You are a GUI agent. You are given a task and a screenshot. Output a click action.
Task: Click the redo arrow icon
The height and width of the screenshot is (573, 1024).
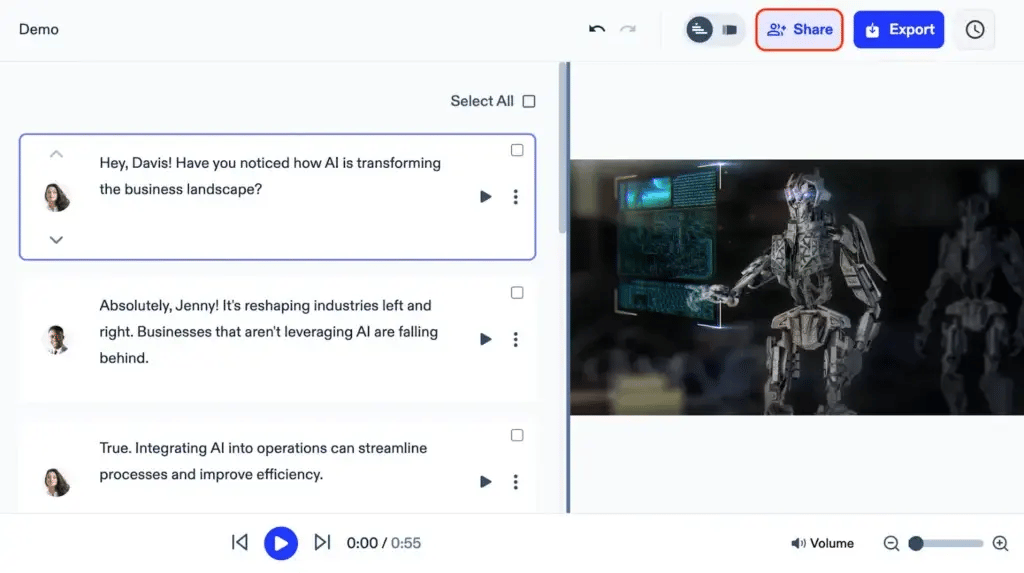pyautogui.click(x=628, y=29)
